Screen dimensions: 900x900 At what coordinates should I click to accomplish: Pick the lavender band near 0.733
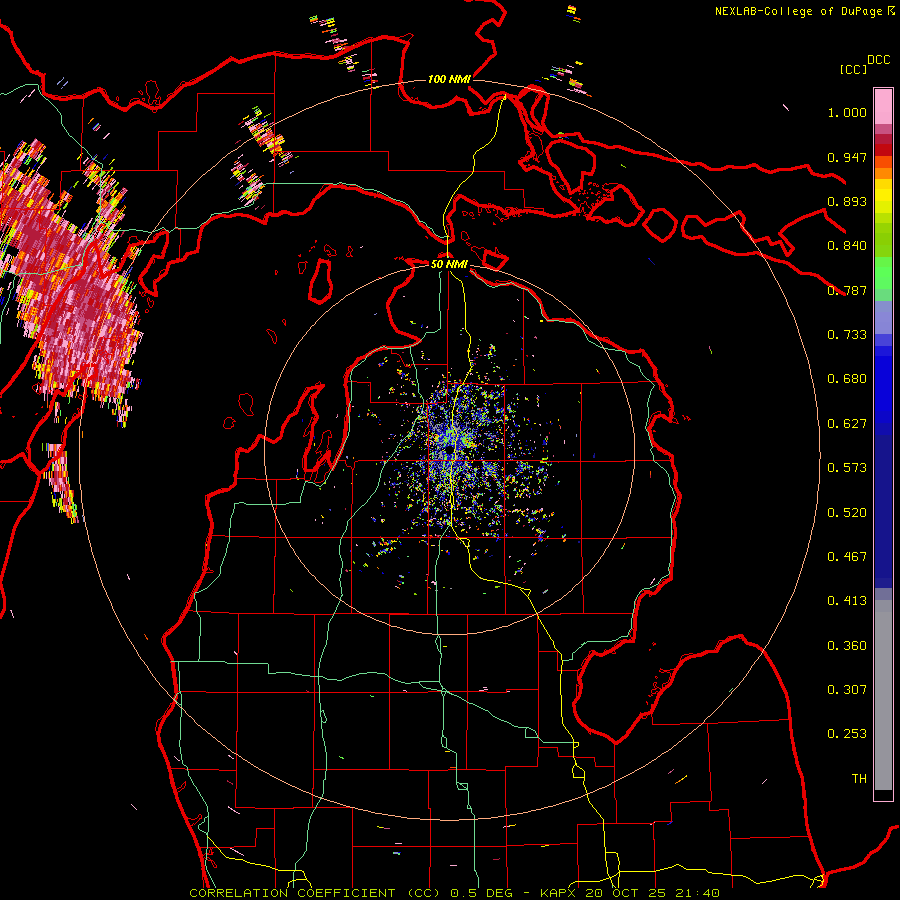(883, 317)
